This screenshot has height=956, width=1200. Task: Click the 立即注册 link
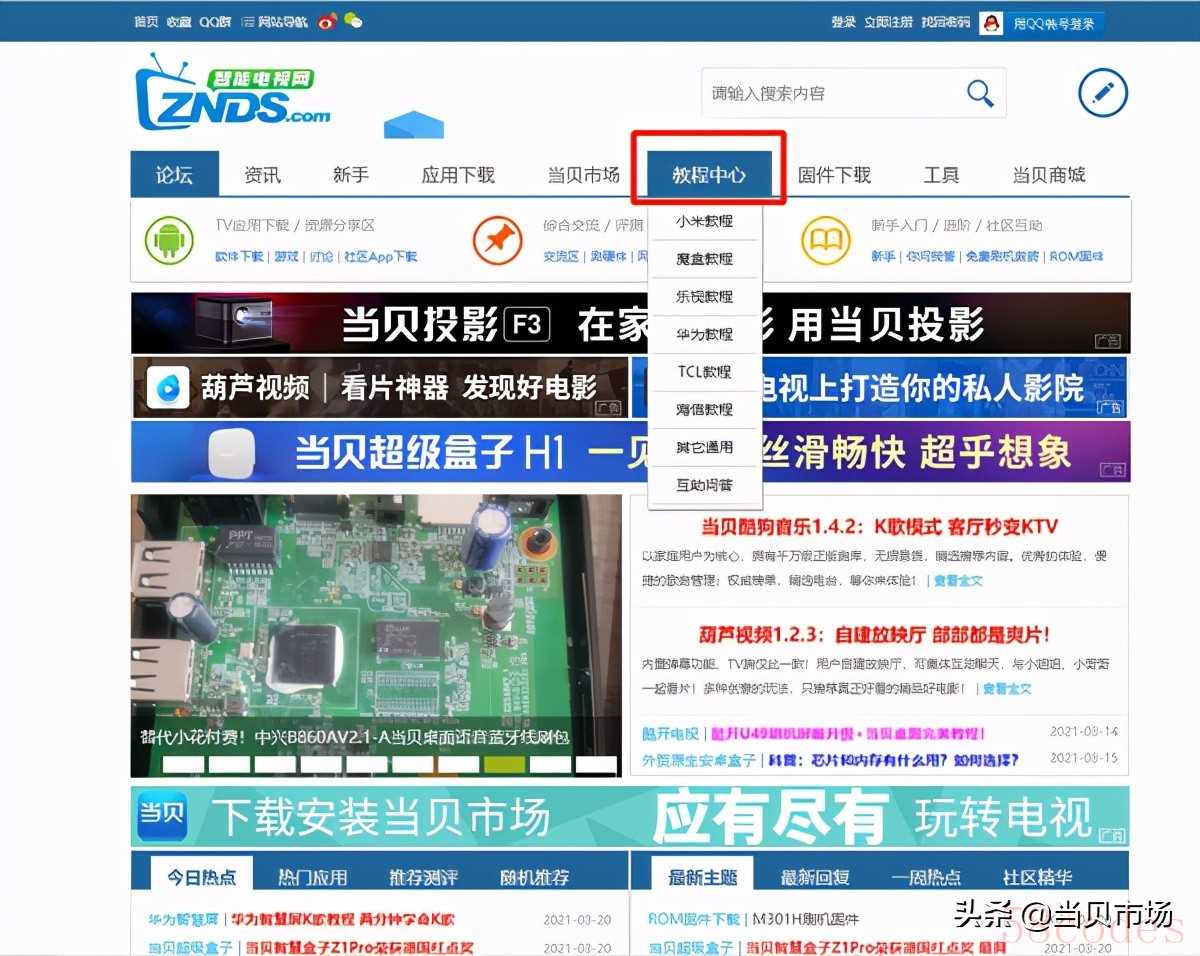click(888, 22)
